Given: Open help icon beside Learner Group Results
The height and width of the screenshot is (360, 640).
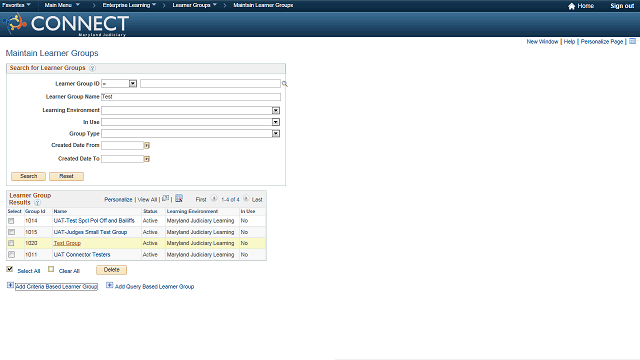Looking at the screenshot, I should point(37,202).
